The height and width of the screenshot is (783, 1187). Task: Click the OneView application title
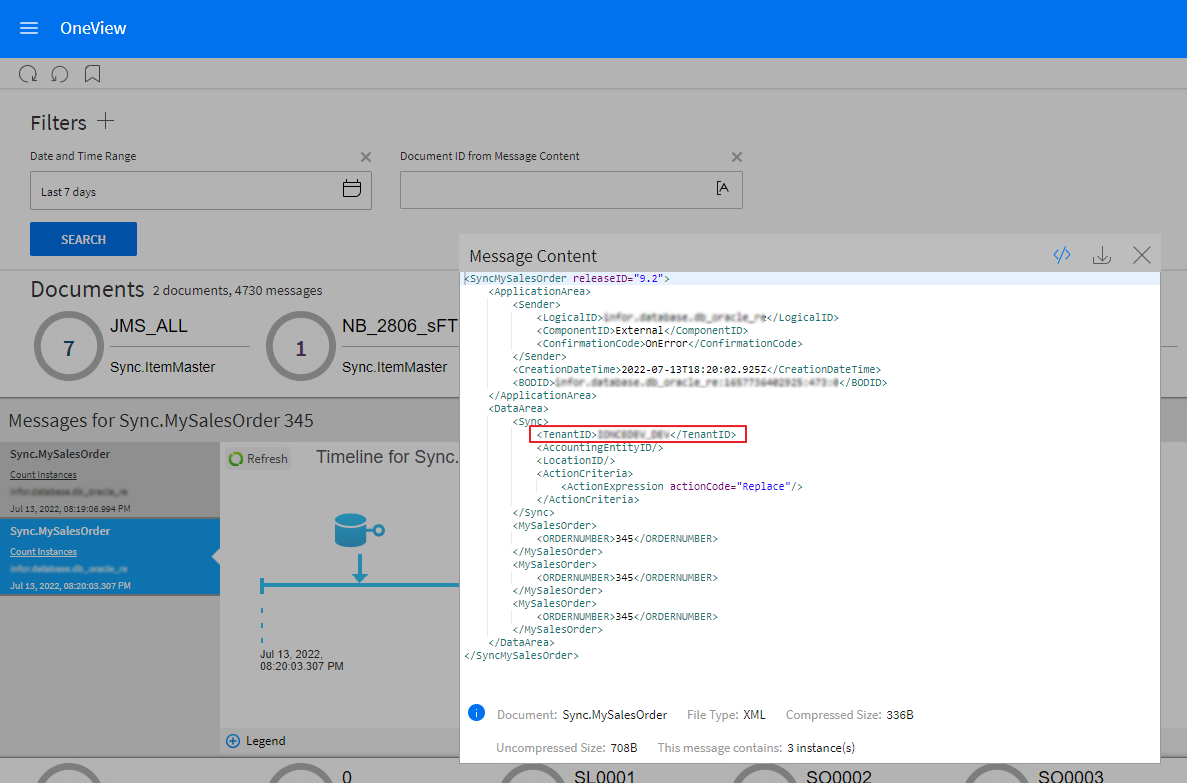pos(93,28)
